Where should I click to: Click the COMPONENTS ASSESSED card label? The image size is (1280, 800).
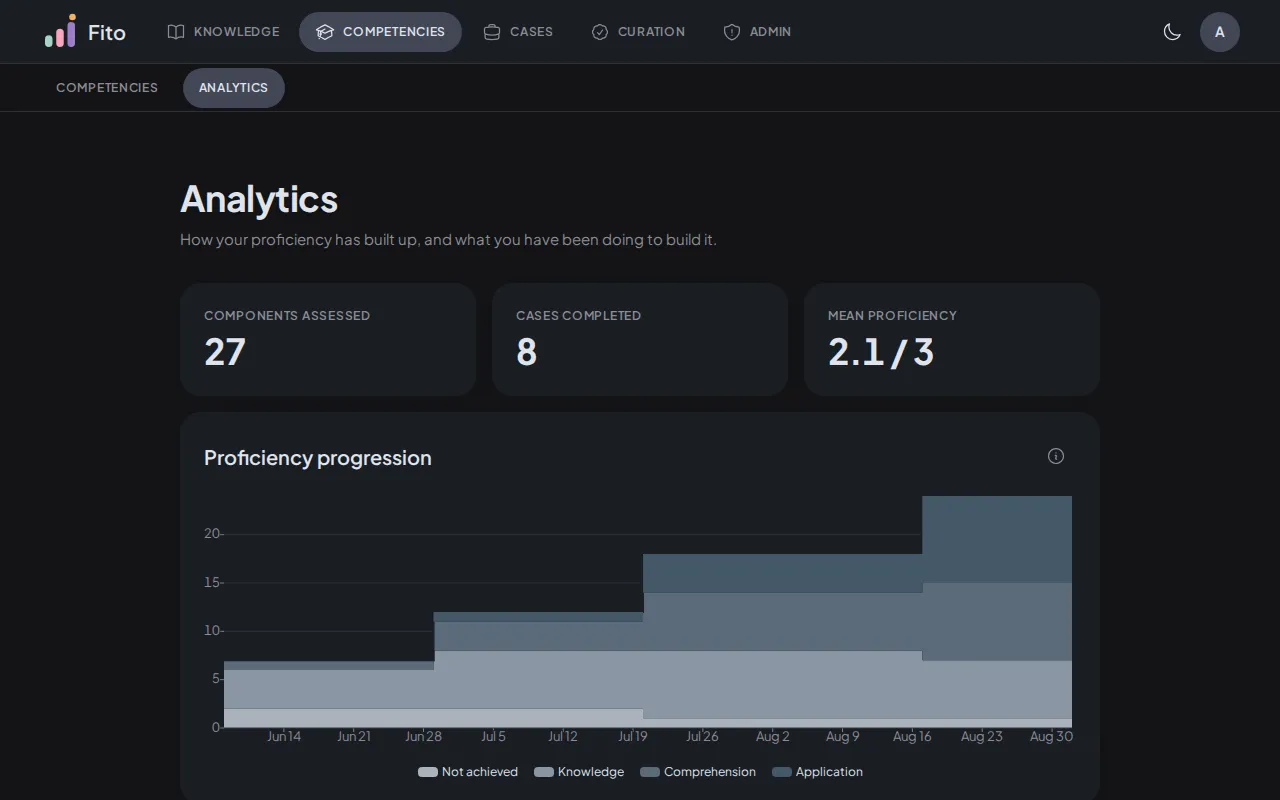pos(287,316)
